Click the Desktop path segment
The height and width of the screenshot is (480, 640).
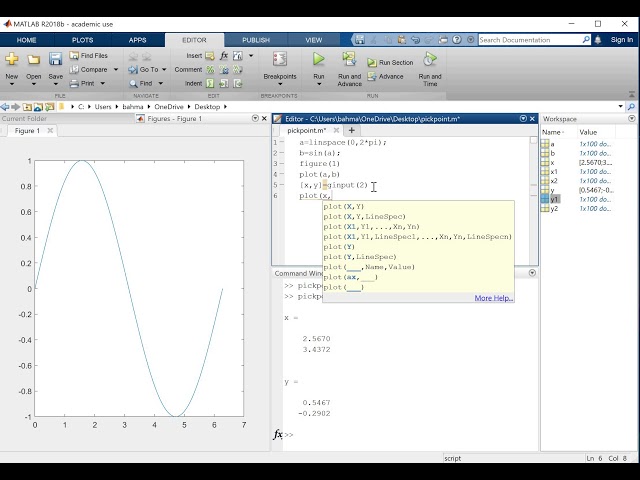(x=207, y=107)
